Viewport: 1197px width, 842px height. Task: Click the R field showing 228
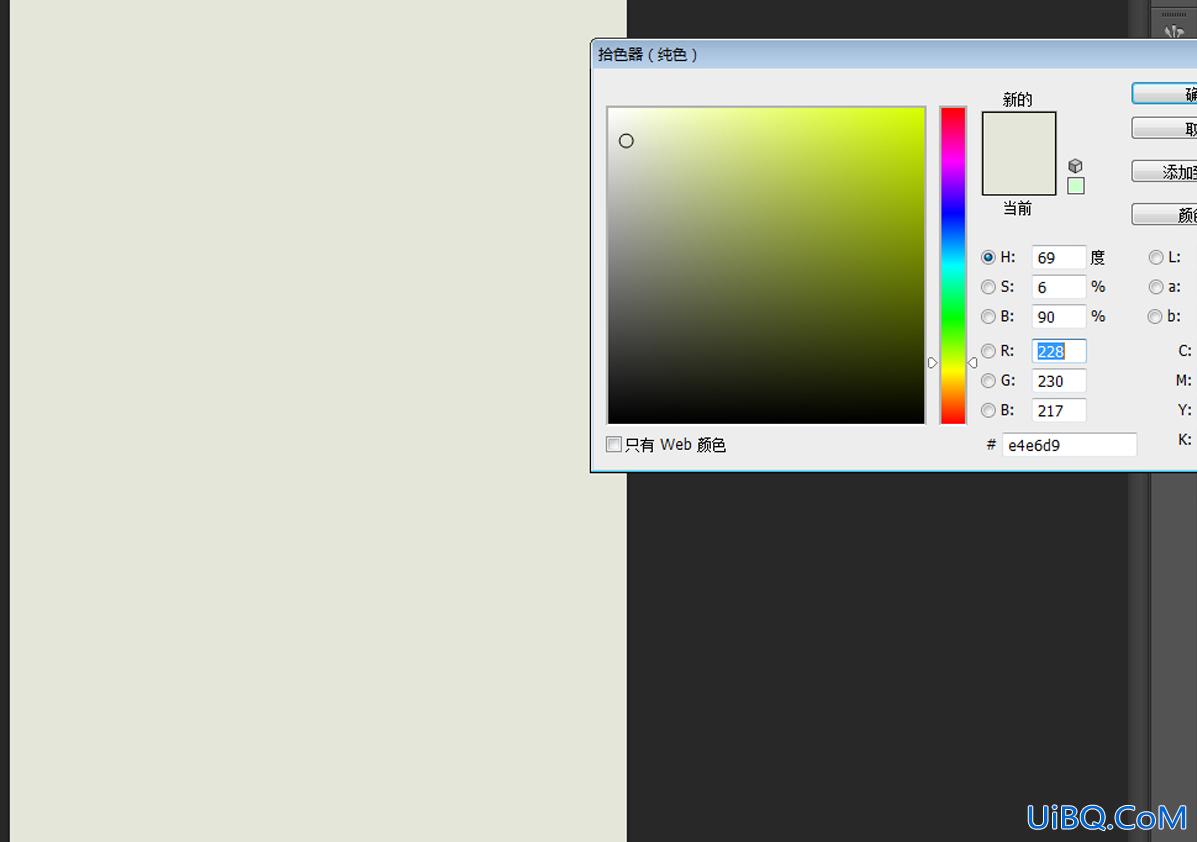[1058, 351]
